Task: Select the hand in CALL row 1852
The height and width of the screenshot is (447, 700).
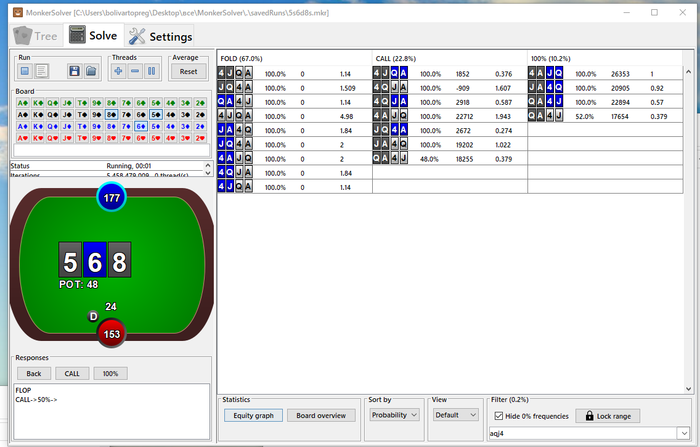Action: tap(390, 74)
